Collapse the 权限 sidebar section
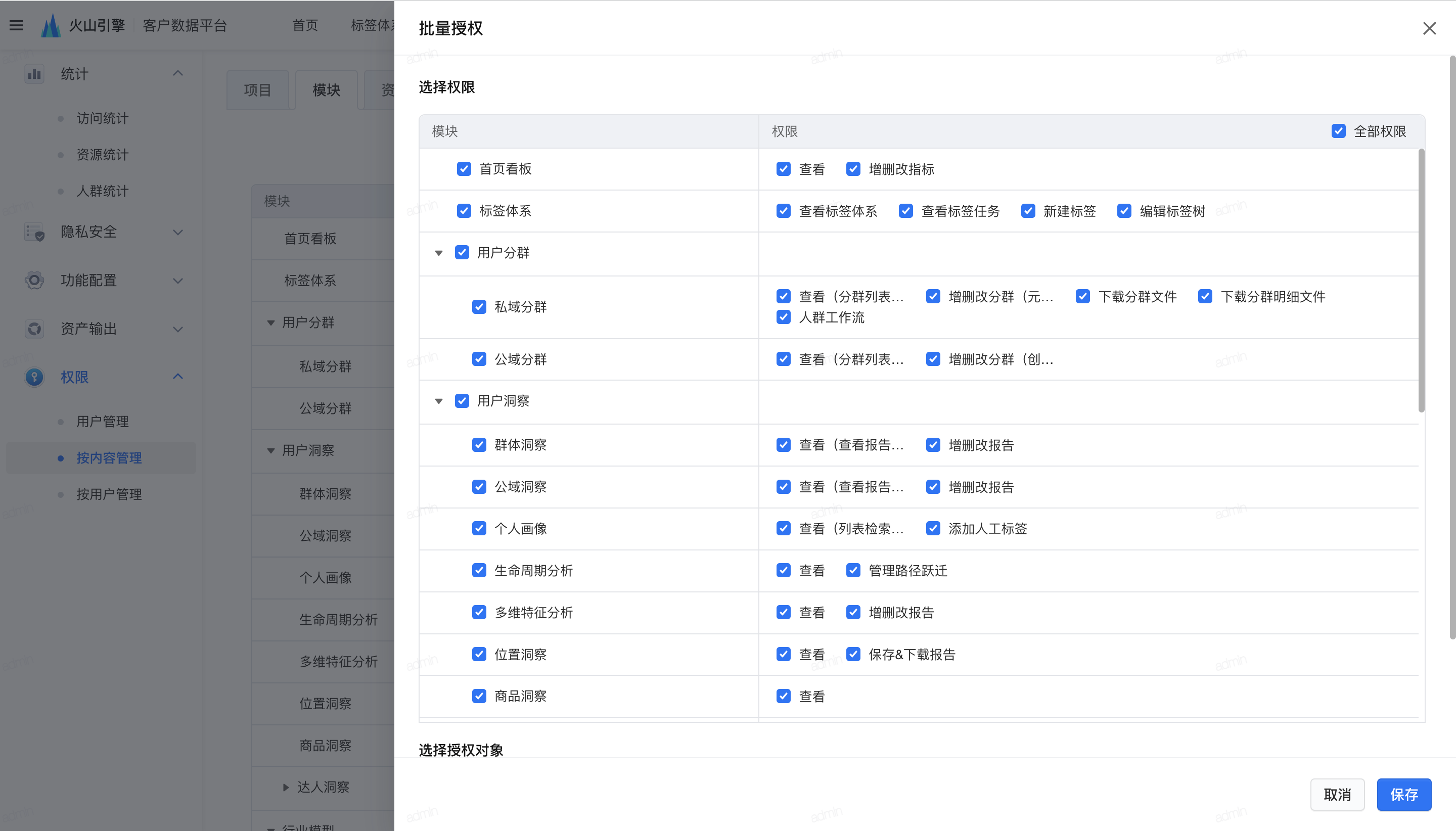Image resolution: width=1456 pixels, height=831 pixels. 178,377
